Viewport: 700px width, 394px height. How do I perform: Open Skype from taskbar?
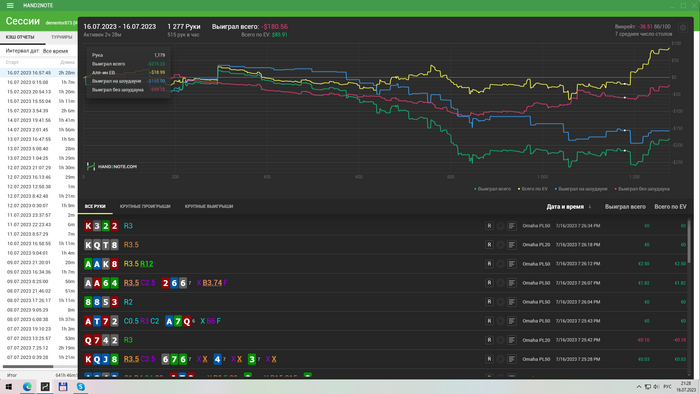pos(80,386)
